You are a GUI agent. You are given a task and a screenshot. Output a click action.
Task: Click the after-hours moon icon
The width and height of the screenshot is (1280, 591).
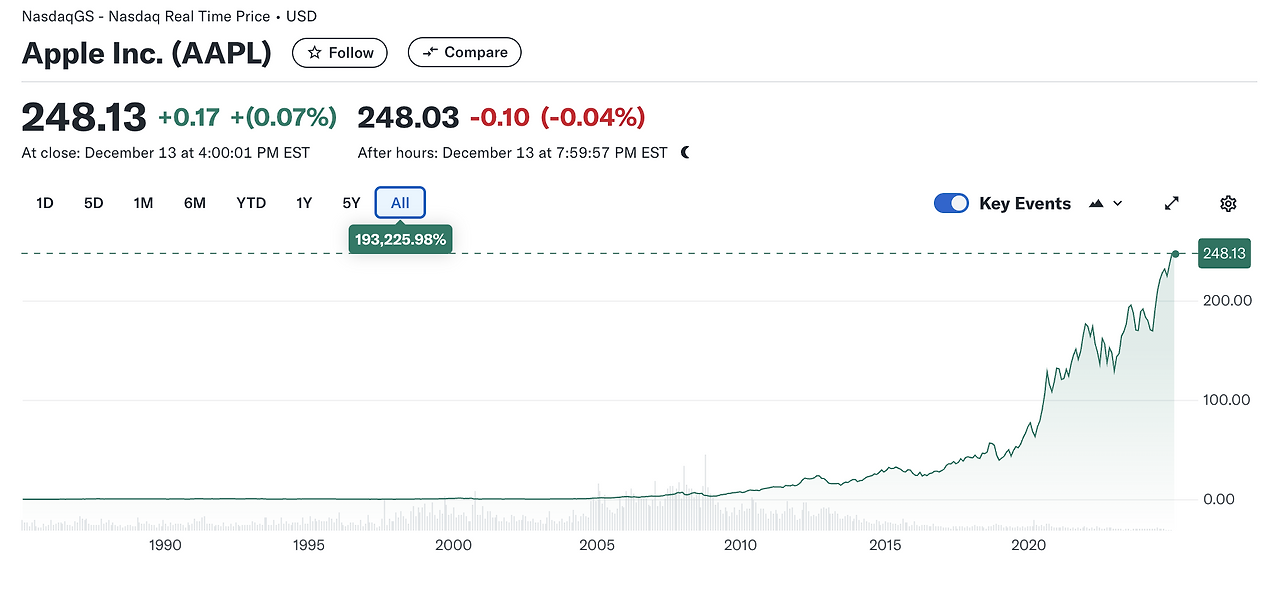[685, 153]
